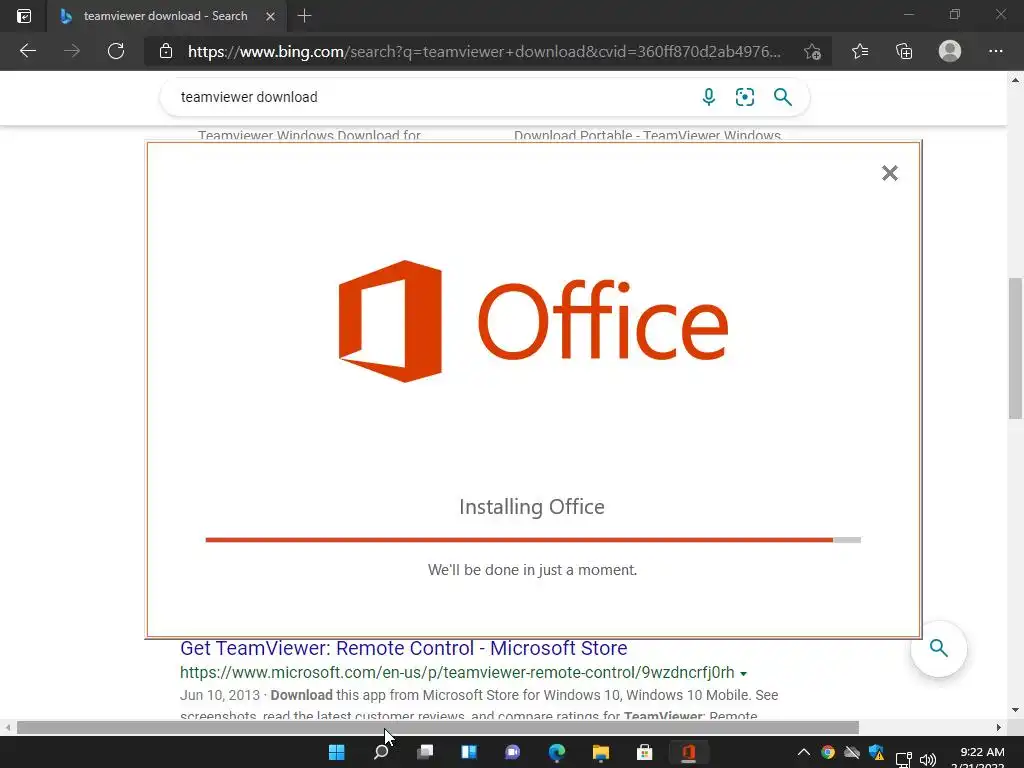This screenshot has height=768, width=1024.
Task: Open volume control tray icon
Action: (x=927, y=760)
